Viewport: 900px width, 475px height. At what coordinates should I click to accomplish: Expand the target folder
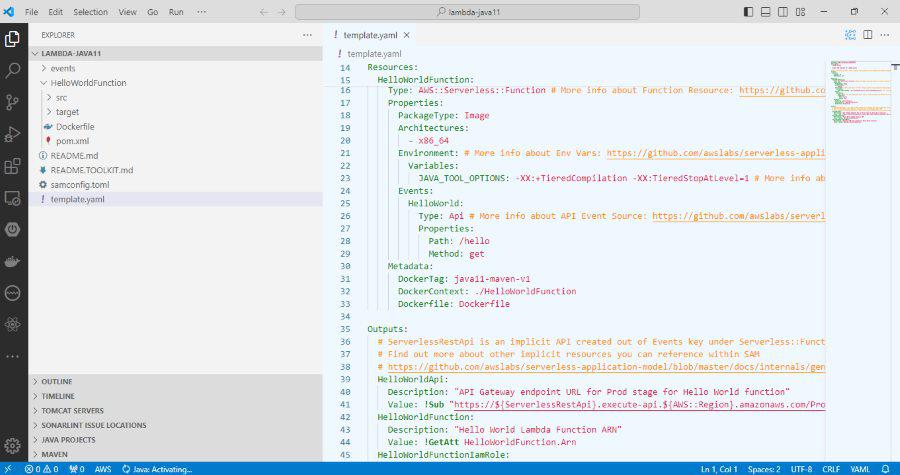(x=67, y=112)
